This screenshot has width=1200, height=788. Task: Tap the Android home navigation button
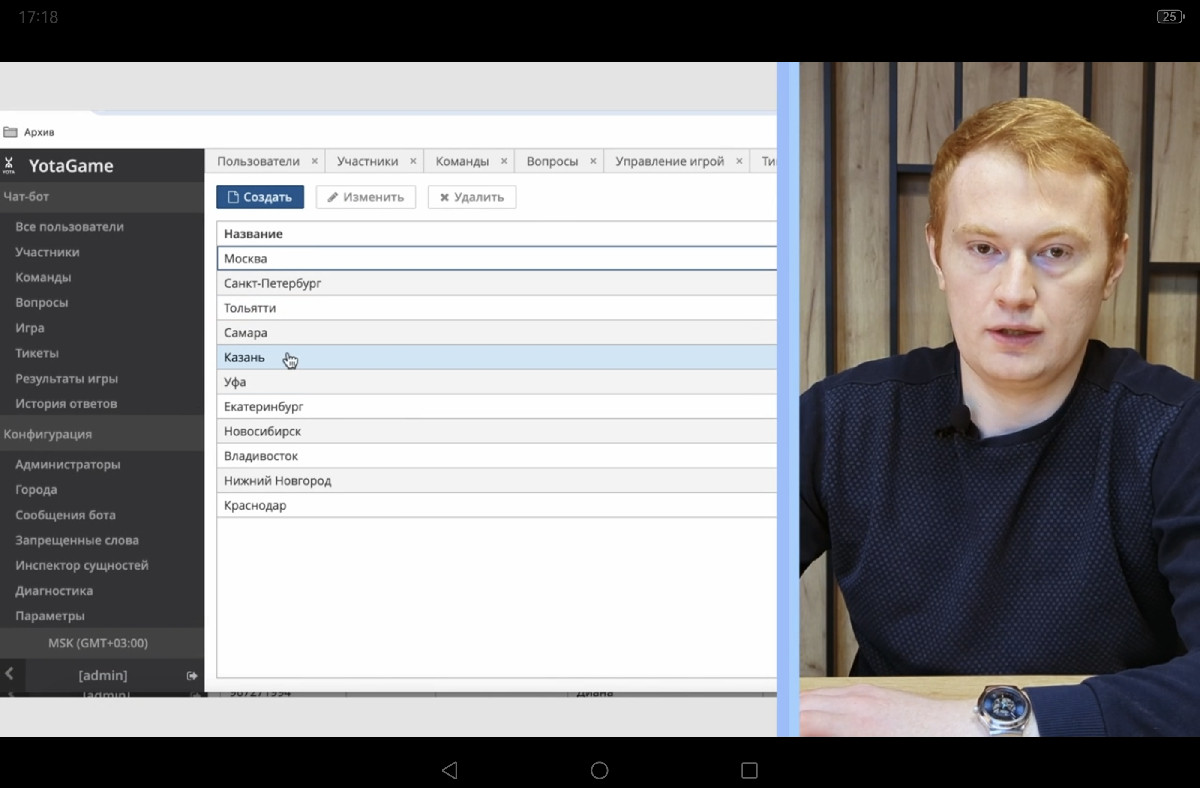point(599,770)
